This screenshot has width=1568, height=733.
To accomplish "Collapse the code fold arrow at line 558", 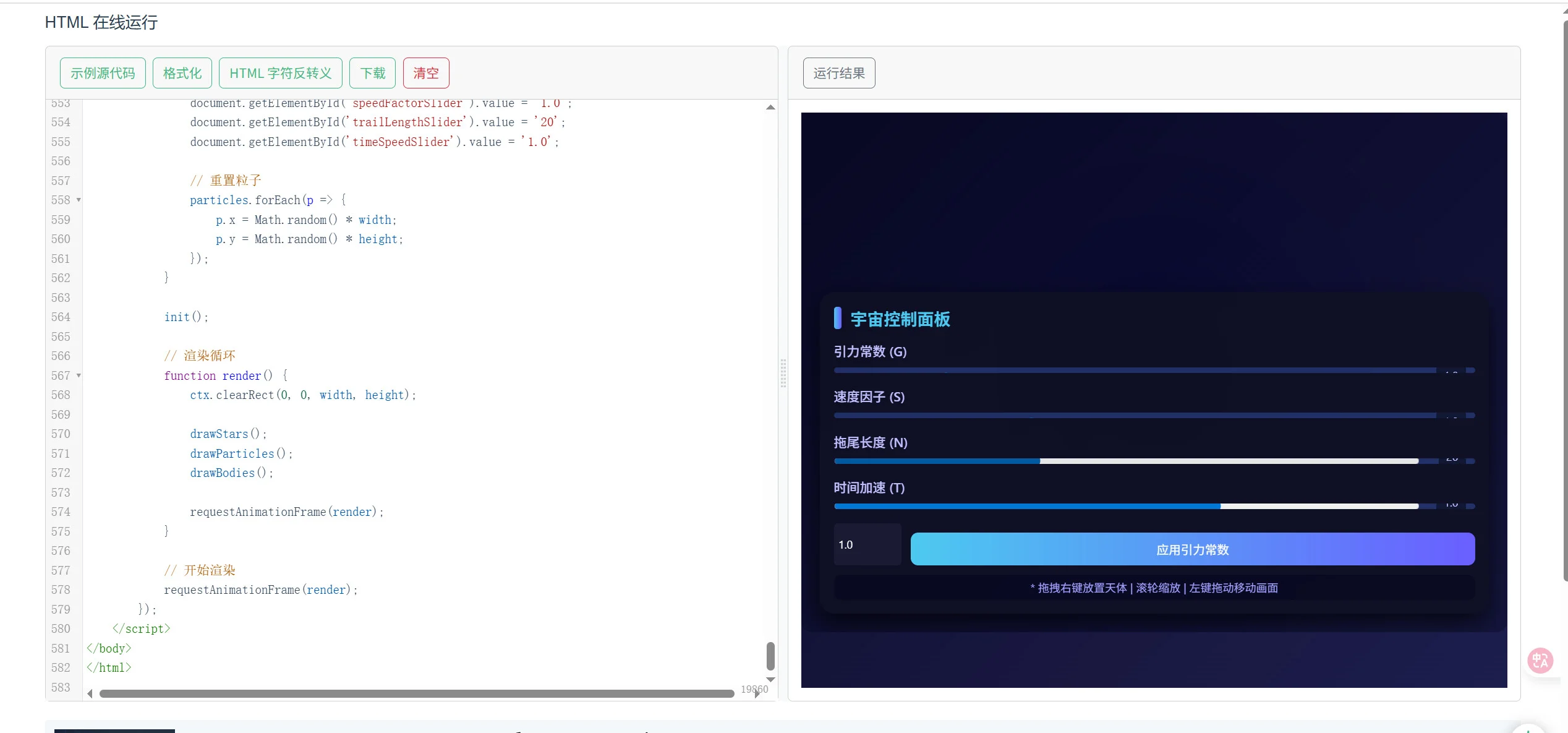I will (79, 200).
